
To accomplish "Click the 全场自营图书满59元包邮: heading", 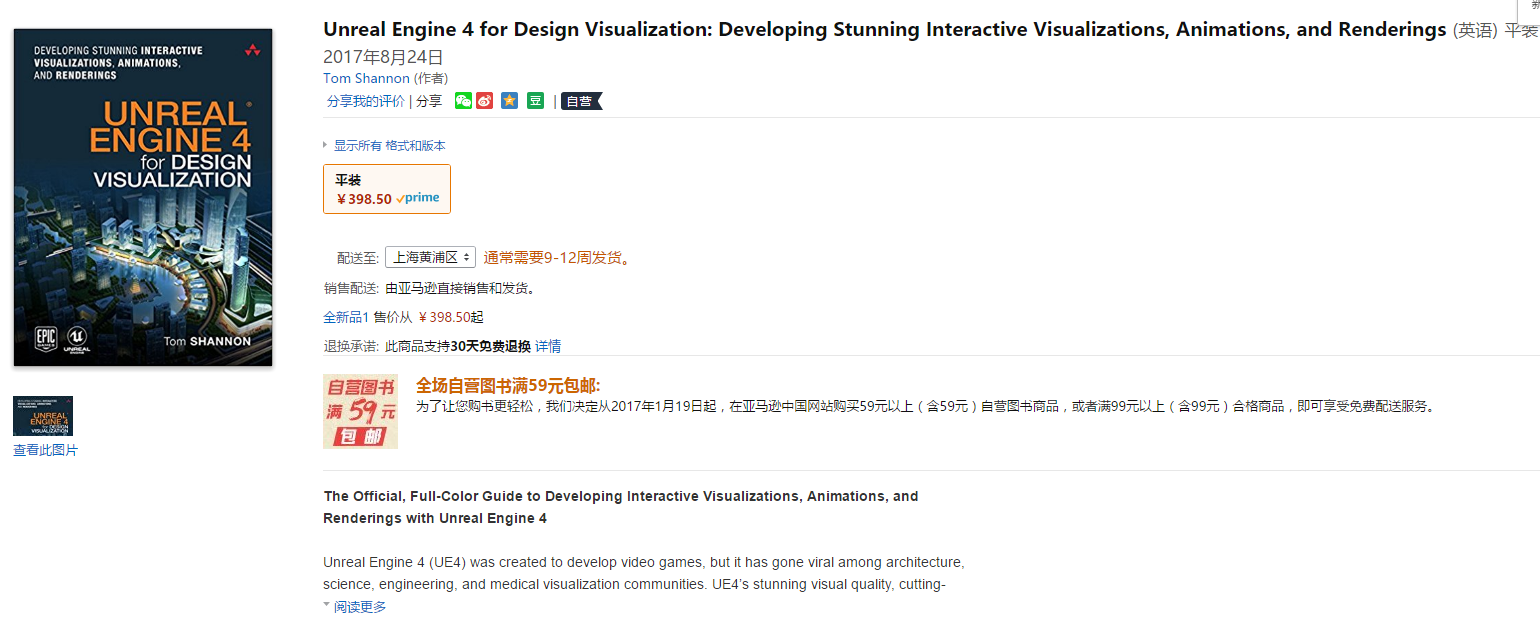I will pyautogui.click(x=508, y=385).
